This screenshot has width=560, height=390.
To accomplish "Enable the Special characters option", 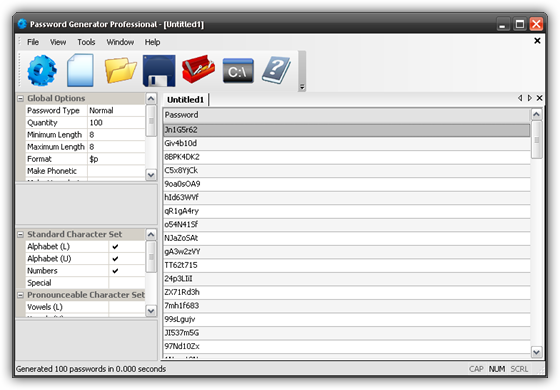I will pyautogui.click(x=127, y=283).
